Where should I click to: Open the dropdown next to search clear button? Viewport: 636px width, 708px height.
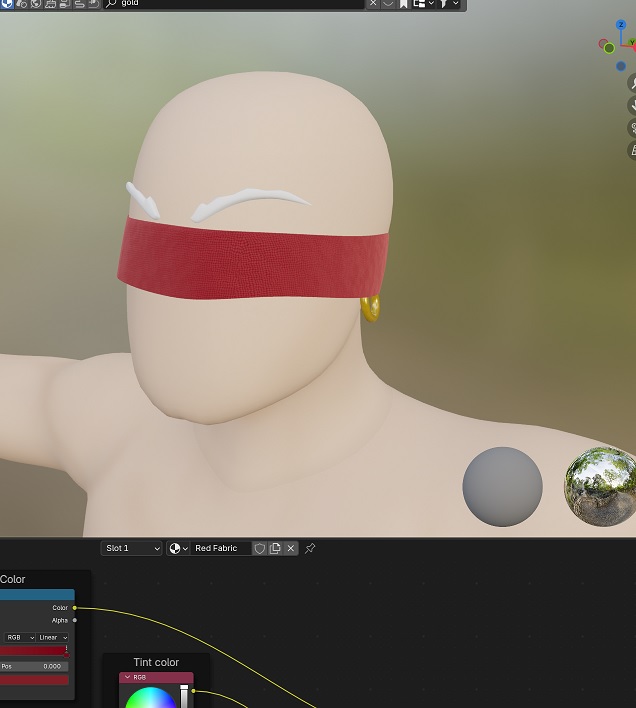tap(388, 3)
